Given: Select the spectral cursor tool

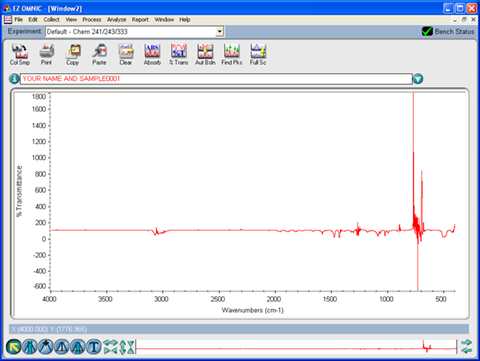Looking at the screenshot, I should [x=46, y=347].
